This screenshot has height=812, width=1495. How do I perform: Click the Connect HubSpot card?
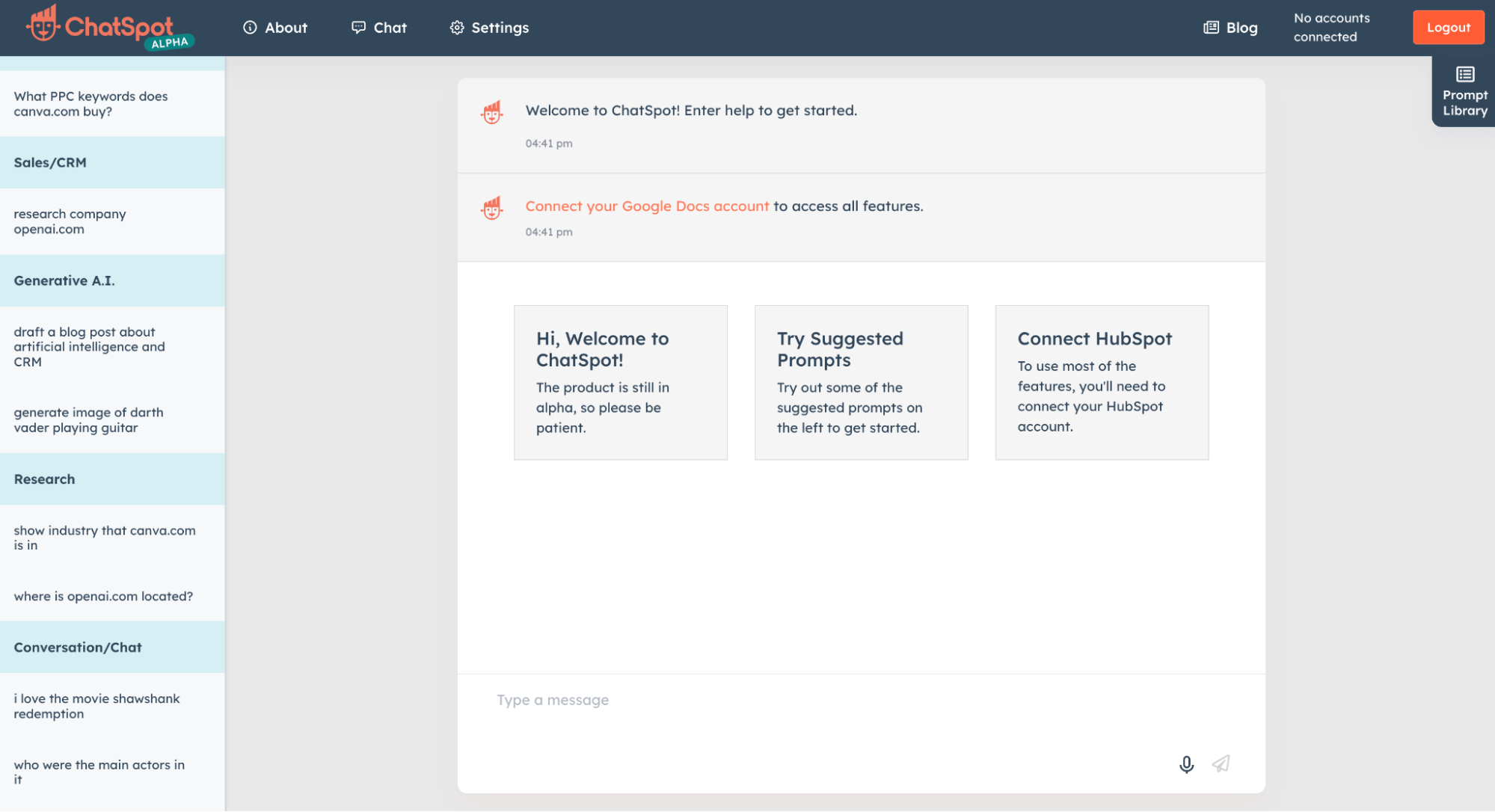(1101, 382)
